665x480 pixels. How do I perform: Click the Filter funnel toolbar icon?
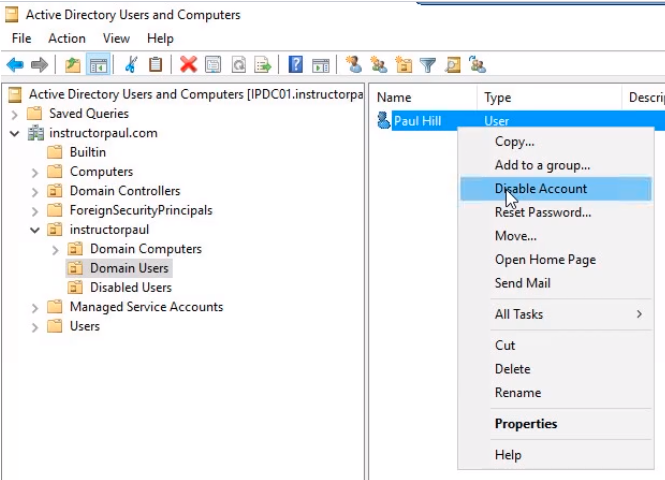tap(428, 65)
